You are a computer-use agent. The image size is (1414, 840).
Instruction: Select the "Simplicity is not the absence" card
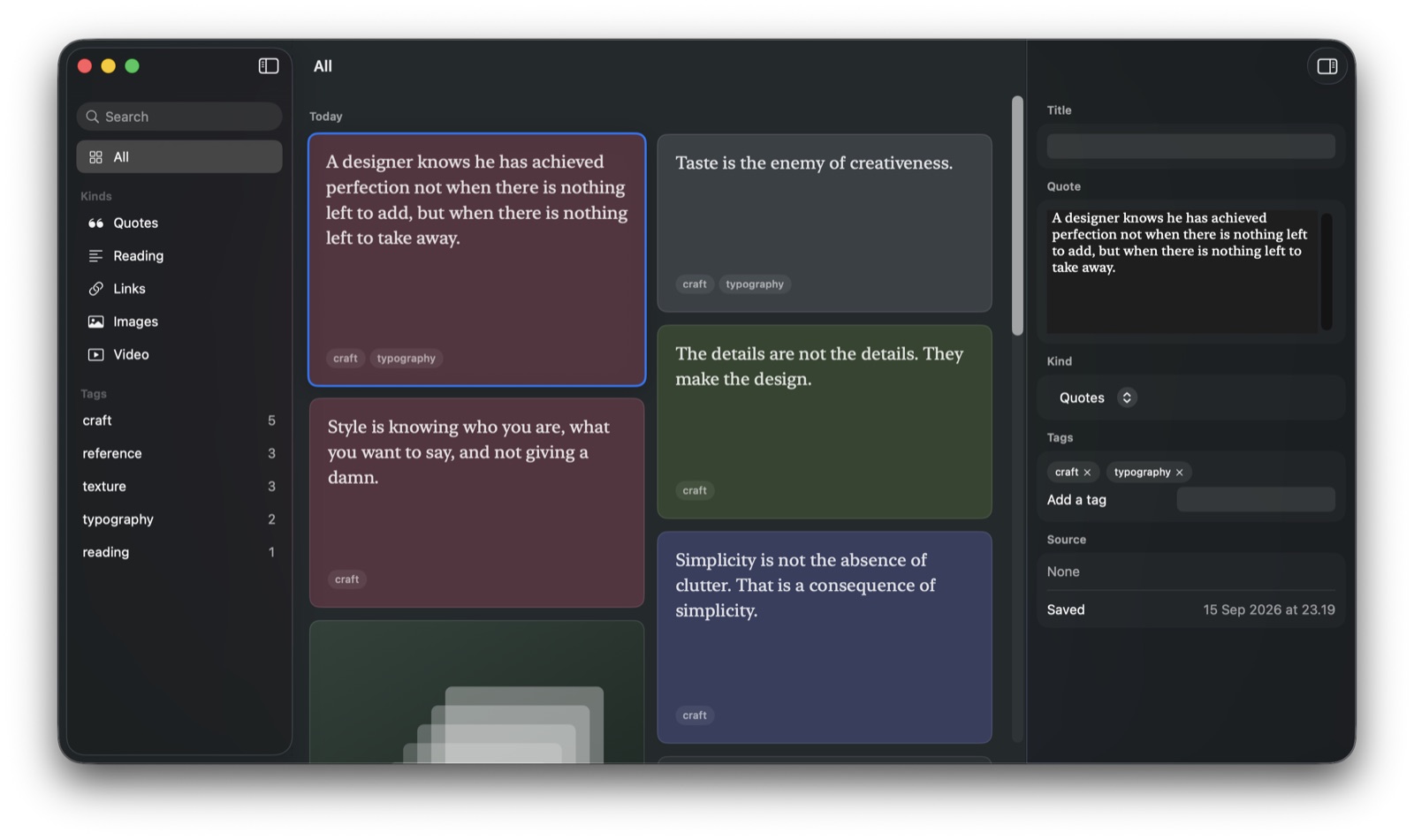tap(825, 637)
